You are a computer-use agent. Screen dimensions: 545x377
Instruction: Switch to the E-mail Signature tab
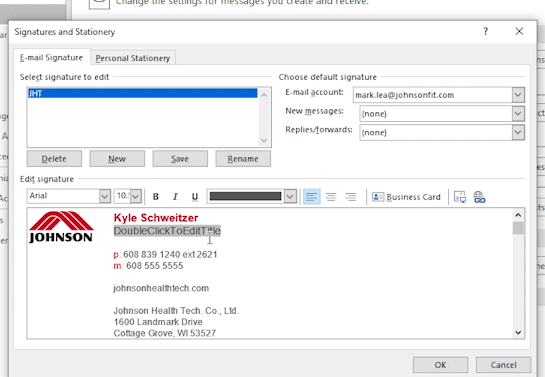coord(51,58)
